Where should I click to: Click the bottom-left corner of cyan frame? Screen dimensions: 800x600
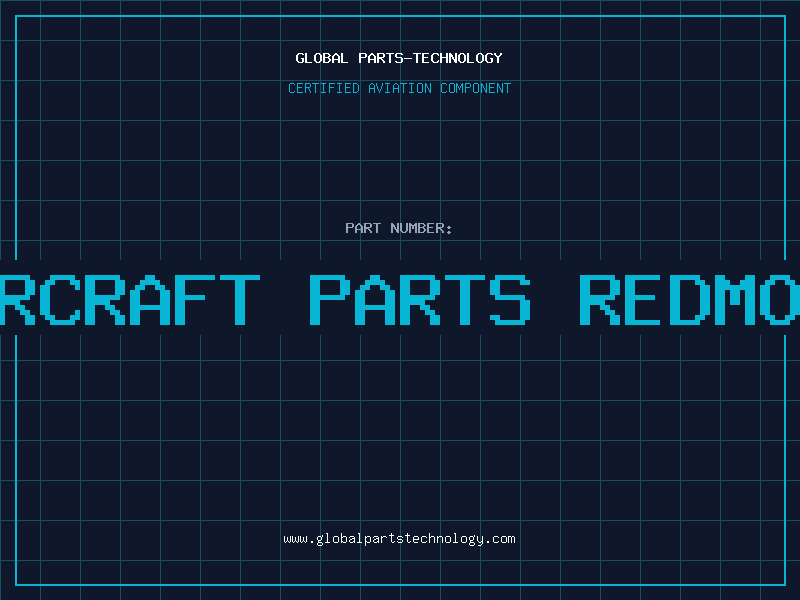coord(16,585)
